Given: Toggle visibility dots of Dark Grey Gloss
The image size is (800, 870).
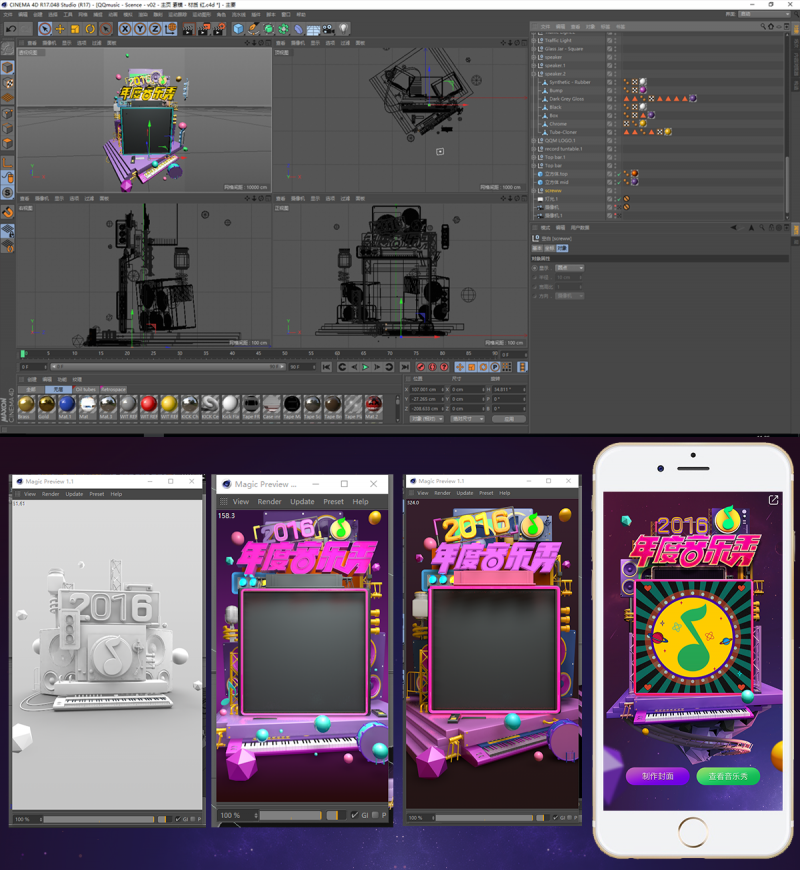Looking at the screenshot, I should click(x=615, y=99).
